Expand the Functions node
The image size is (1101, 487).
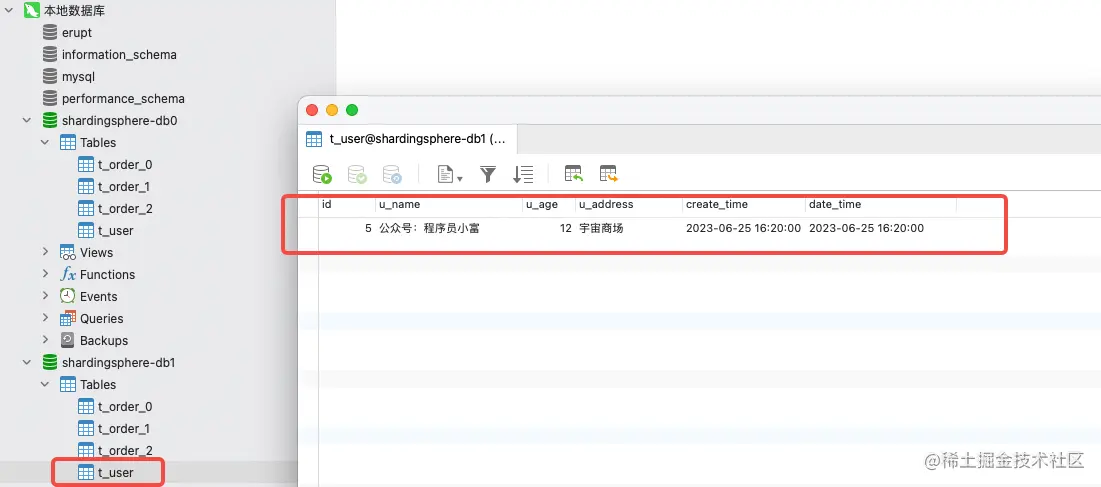click(45, 274)
